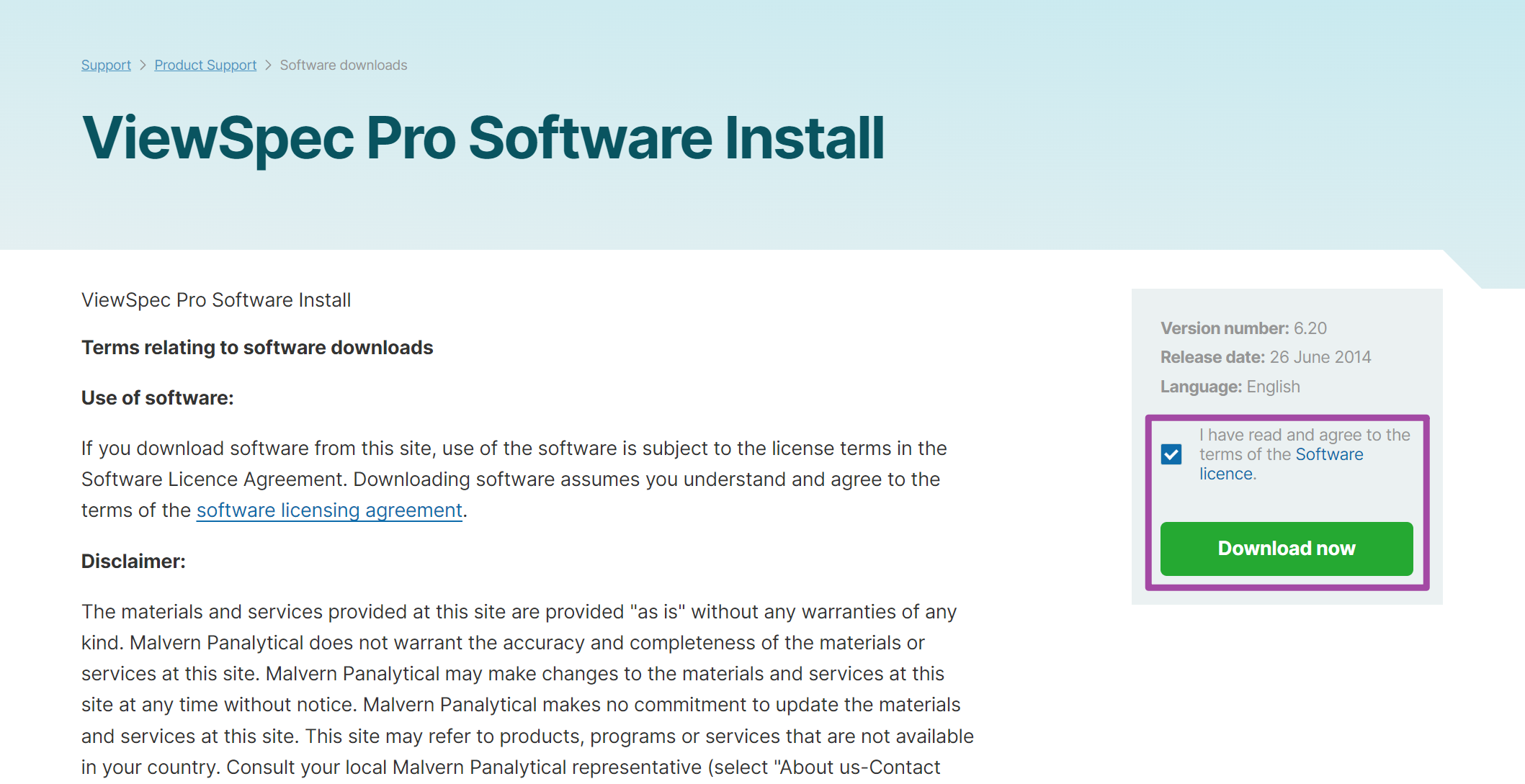Click the Support breadcrumb link
Screen dimensions: 1525x784
click(x=106, y=65)
